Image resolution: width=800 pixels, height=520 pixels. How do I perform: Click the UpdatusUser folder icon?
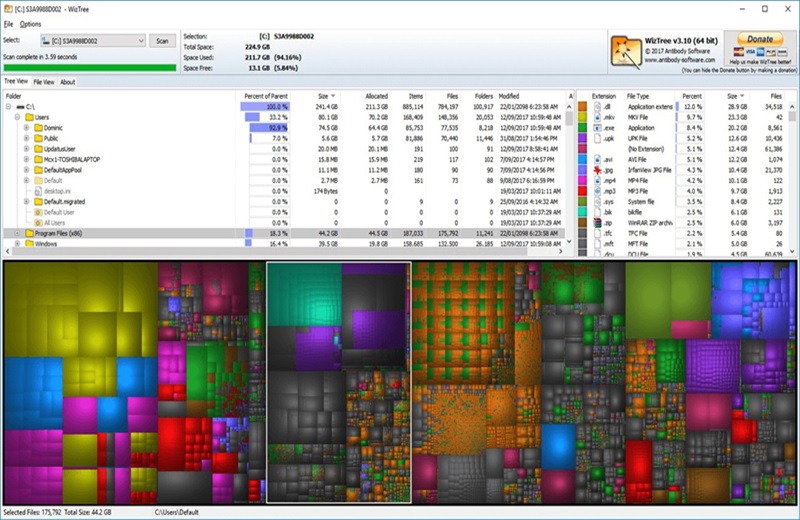point(38,149)
